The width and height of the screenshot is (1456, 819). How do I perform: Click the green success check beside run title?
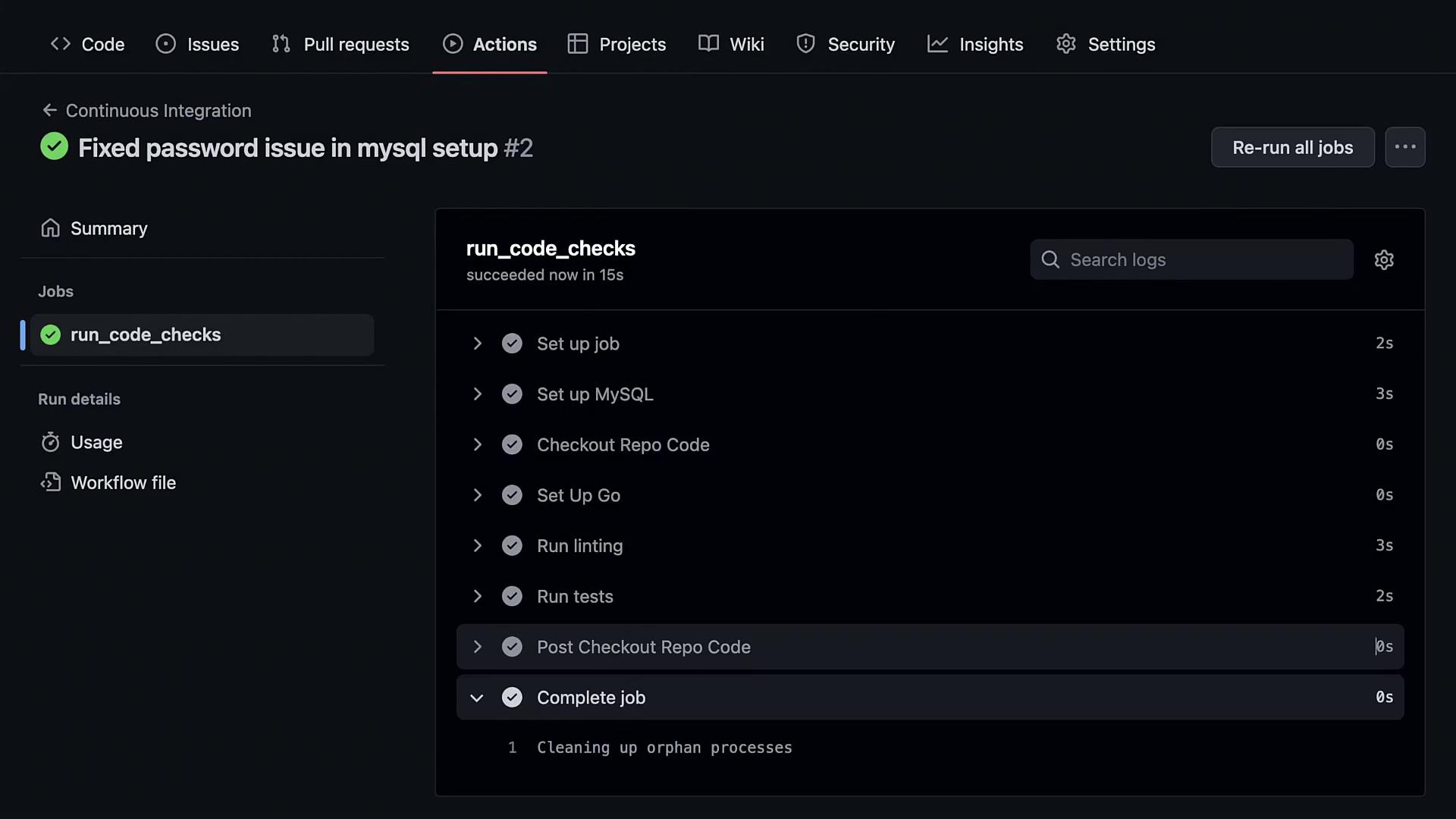54,146
